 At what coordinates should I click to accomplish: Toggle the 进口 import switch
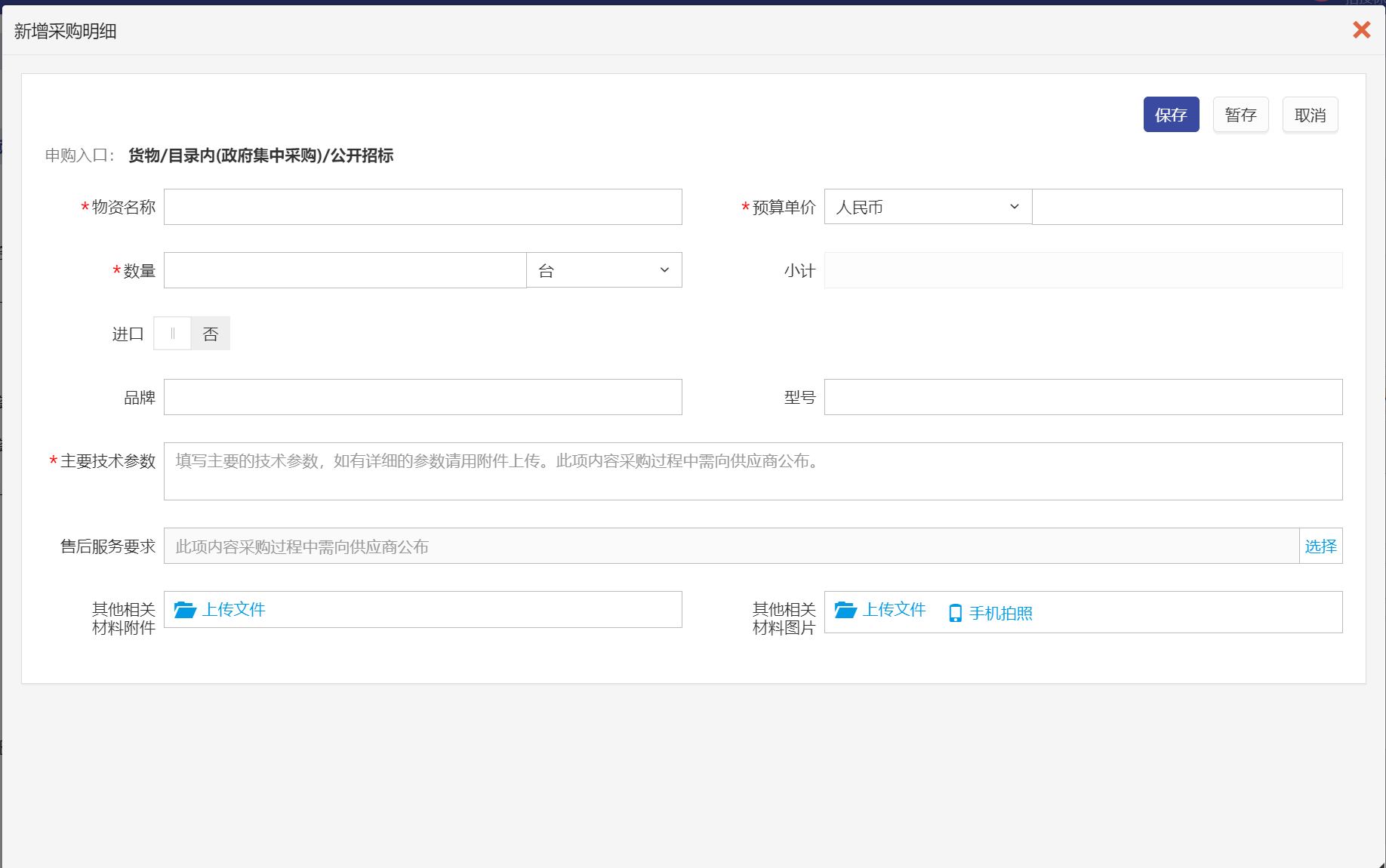point(192,334)
